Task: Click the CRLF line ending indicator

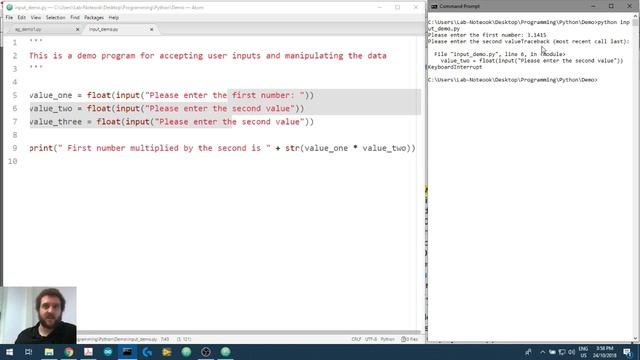Action: point(356,339)
